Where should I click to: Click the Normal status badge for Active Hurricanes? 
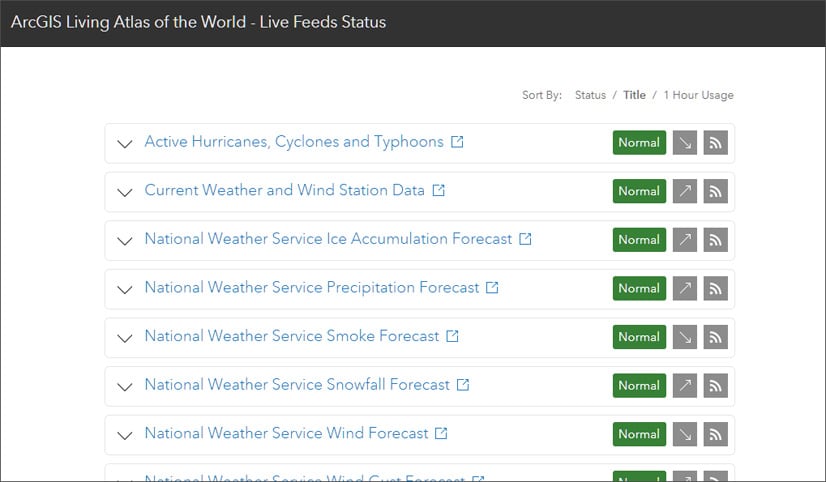coord(639,143)
